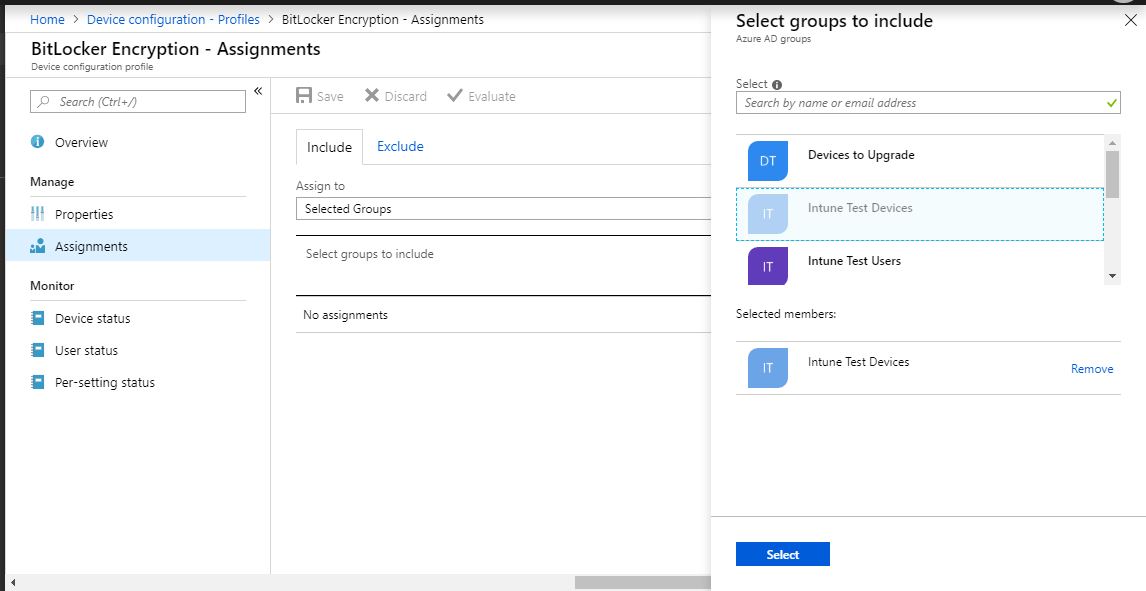The width and height of the screenshot is (1146, 591).
Task: Click the Evaluate checkmark icon
Action: (x=455, y=96)
